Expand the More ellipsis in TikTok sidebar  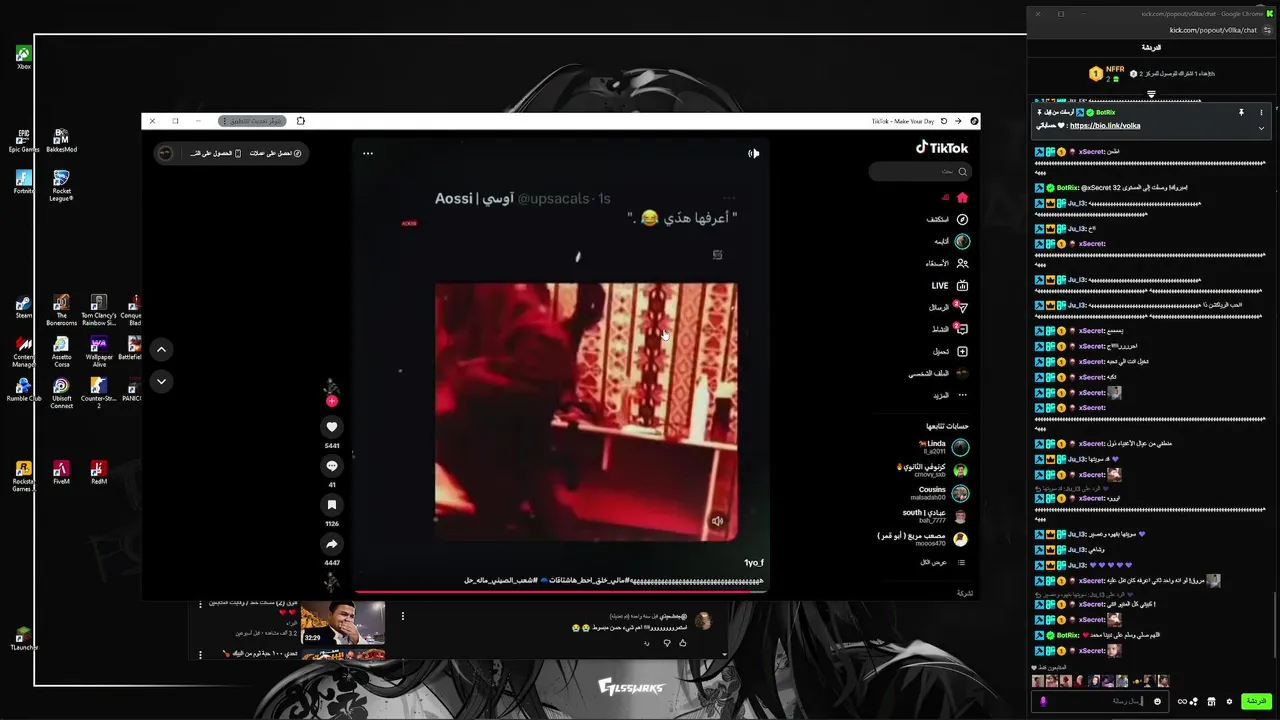(x=962, y=395)
